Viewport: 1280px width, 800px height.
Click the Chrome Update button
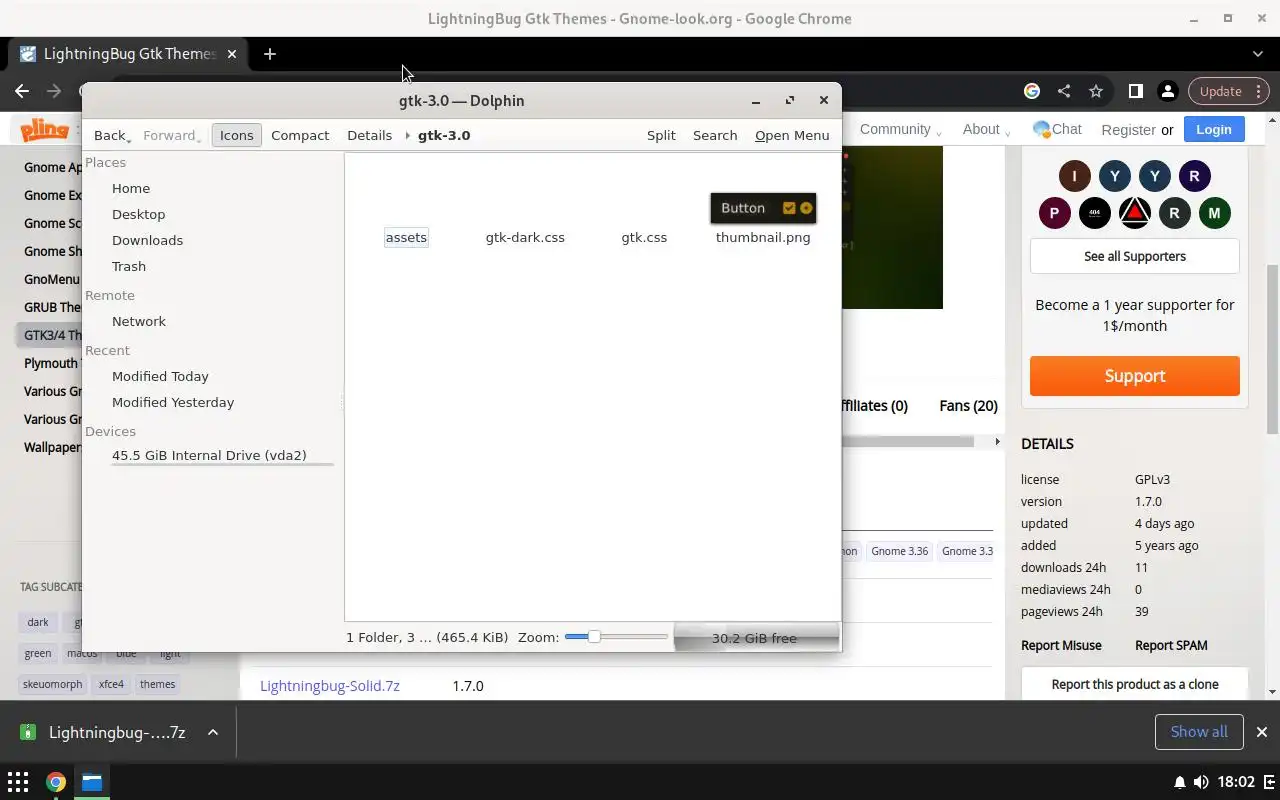pyautogui.click(x=1229, y=91)
